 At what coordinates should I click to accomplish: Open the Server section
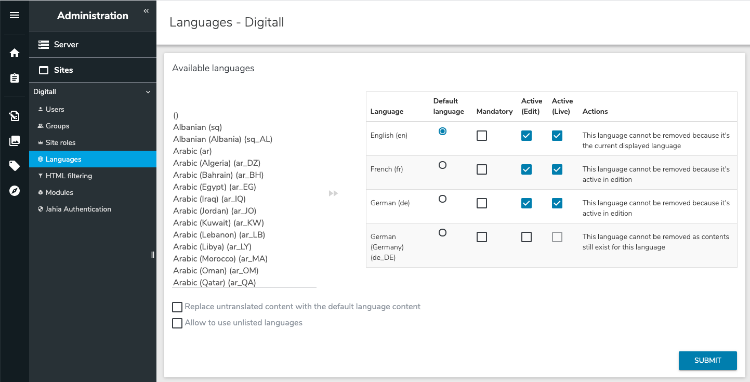click(x=93, y=44)
